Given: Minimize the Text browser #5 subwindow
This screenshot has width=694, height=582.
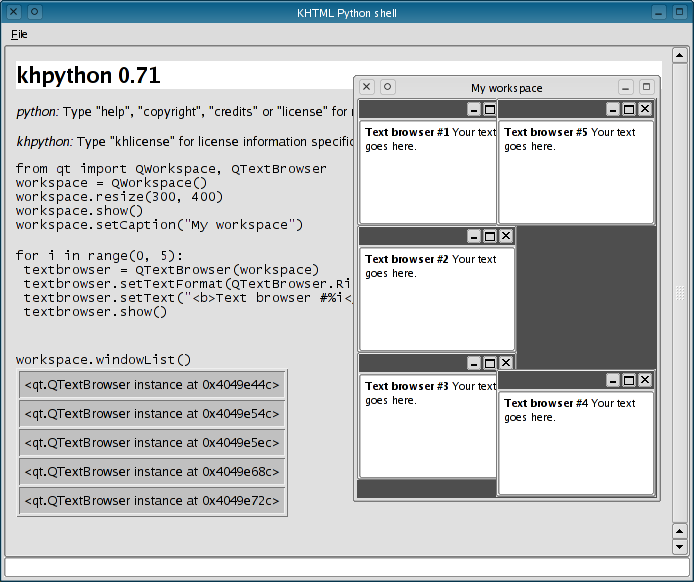Looking at the screenshot, I should tap(613, 109).
